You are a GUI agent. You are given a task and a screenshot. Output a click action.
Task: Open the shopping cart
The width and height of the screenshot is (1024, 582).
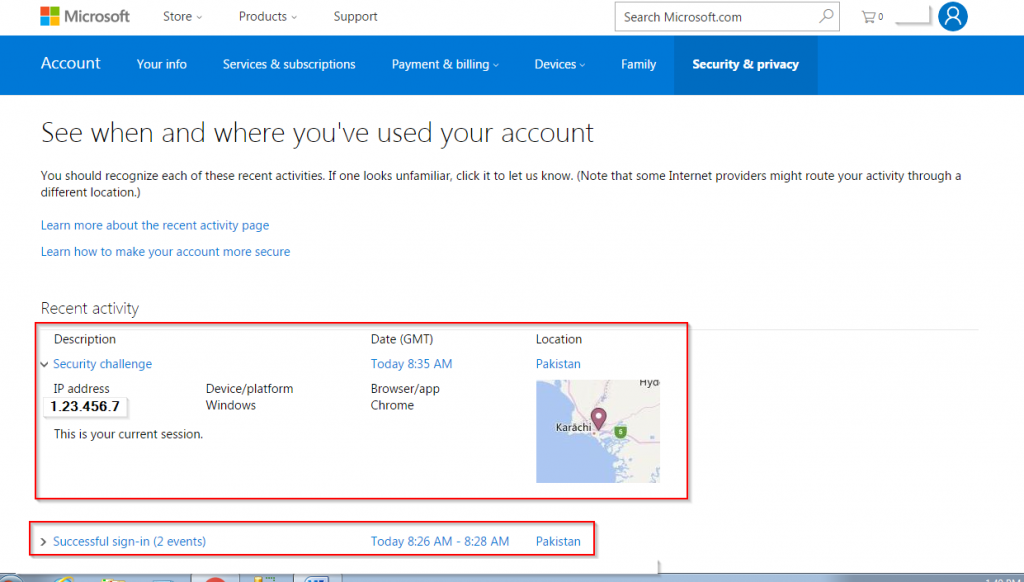click(x=871, y=17)
